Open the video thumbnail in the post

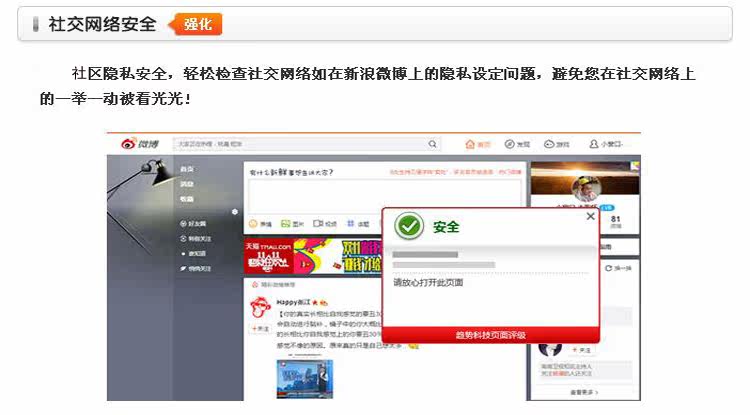coord(305,379)
